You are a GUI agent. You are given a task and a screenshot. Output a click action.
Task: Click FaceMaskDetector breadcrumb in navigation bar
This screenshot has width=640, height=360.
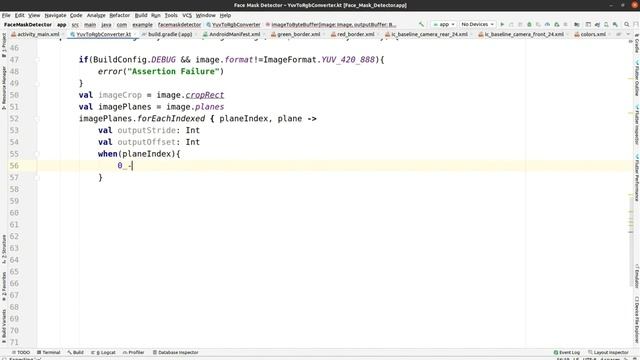(x=28, y=24)
